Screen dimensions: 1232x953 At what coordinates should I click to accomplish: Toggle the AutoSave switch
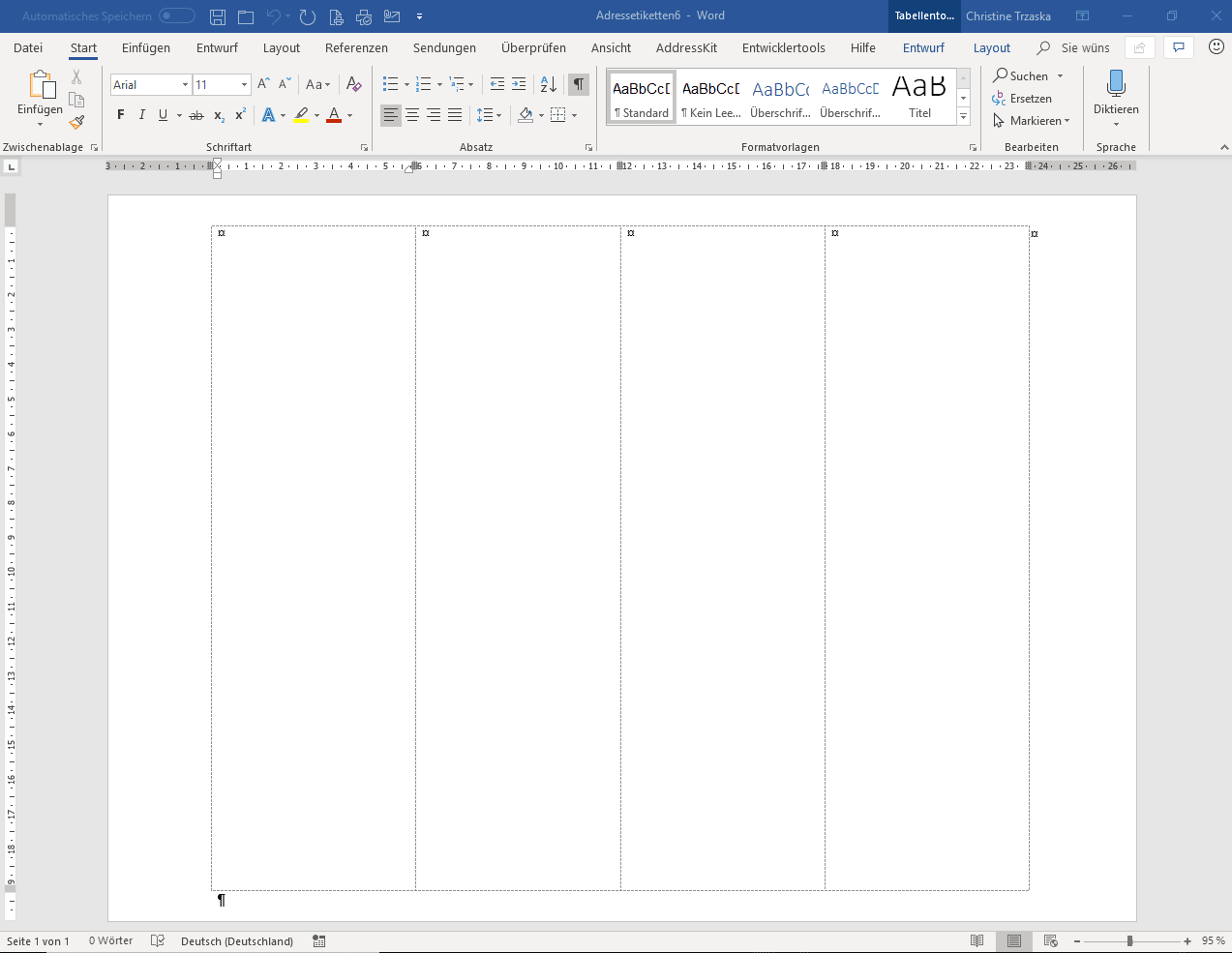(177, 16)
